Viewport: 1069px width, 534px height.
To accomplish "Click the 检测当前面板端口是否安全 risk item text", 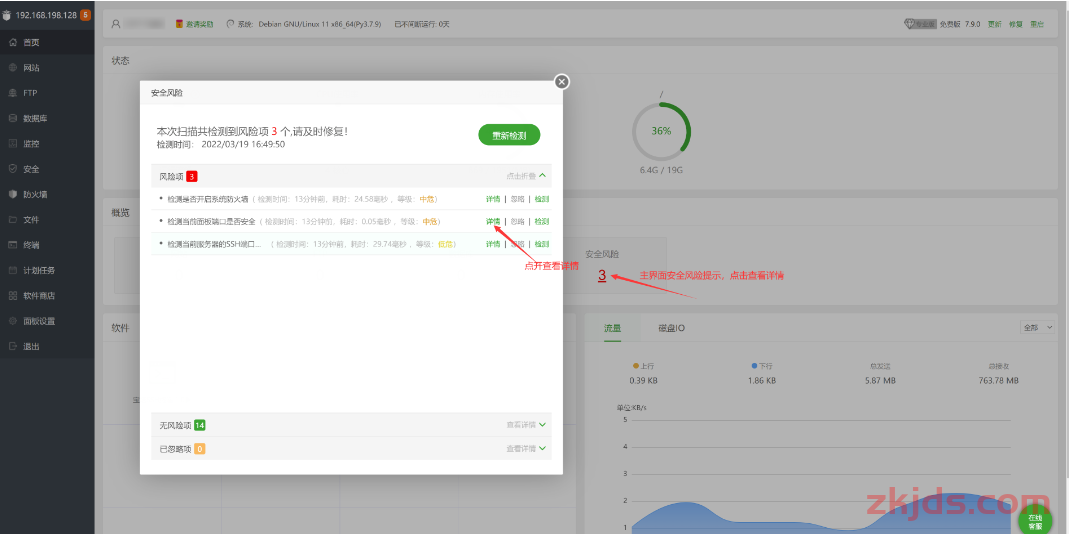I will [x=211, y=222].
